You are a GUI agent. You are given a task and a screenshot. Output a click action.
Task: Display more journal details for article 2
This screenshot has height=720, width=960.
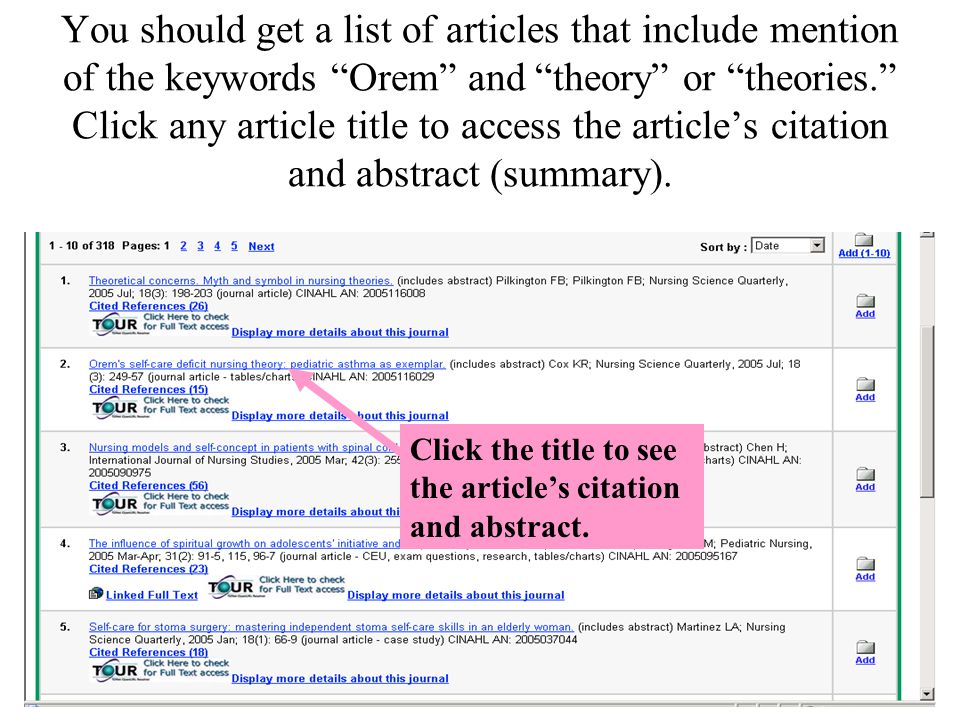point(340,416)
